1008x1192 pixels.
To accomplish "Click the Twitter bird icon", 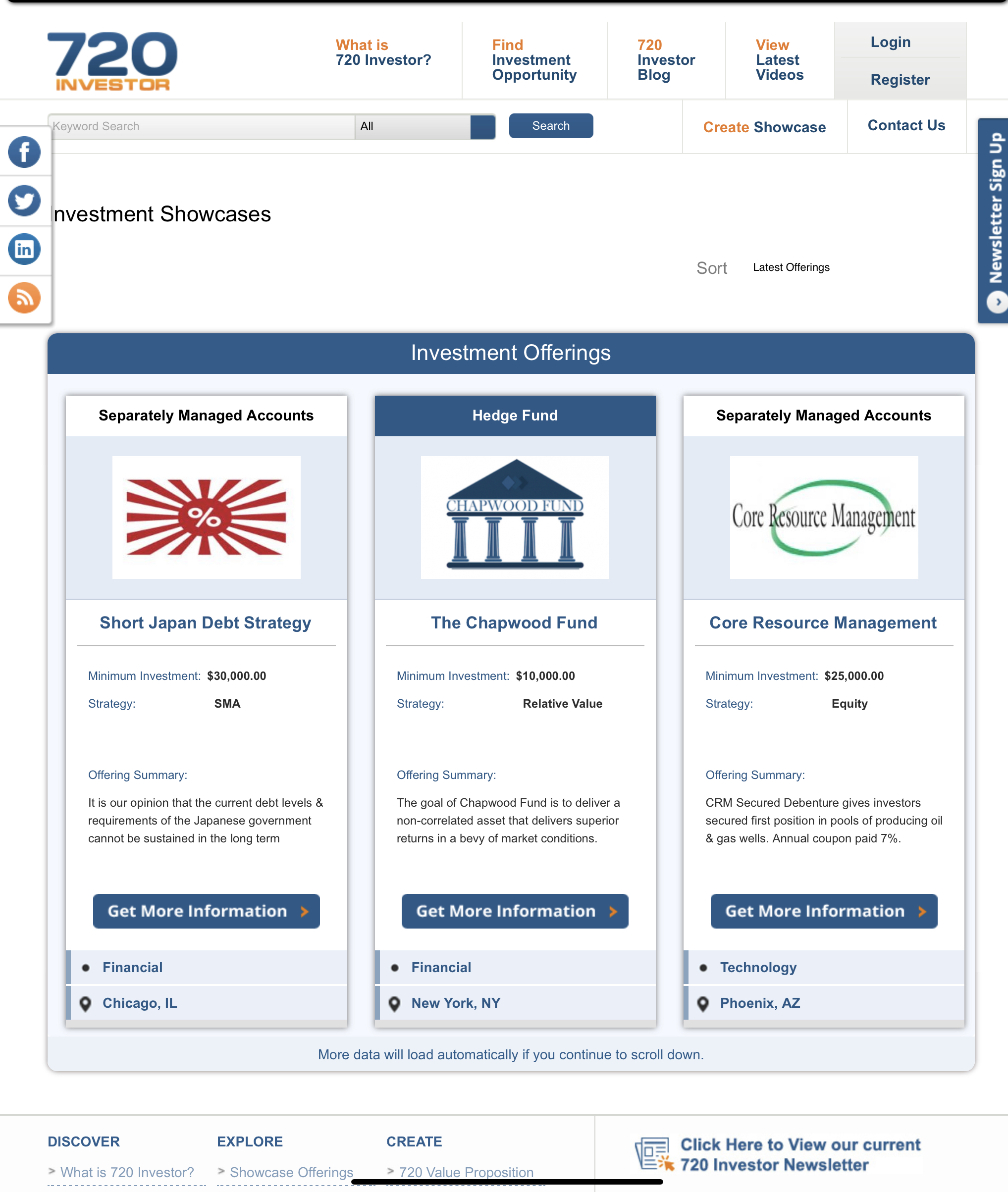I will pyautogui.click(x=24, y=201).
